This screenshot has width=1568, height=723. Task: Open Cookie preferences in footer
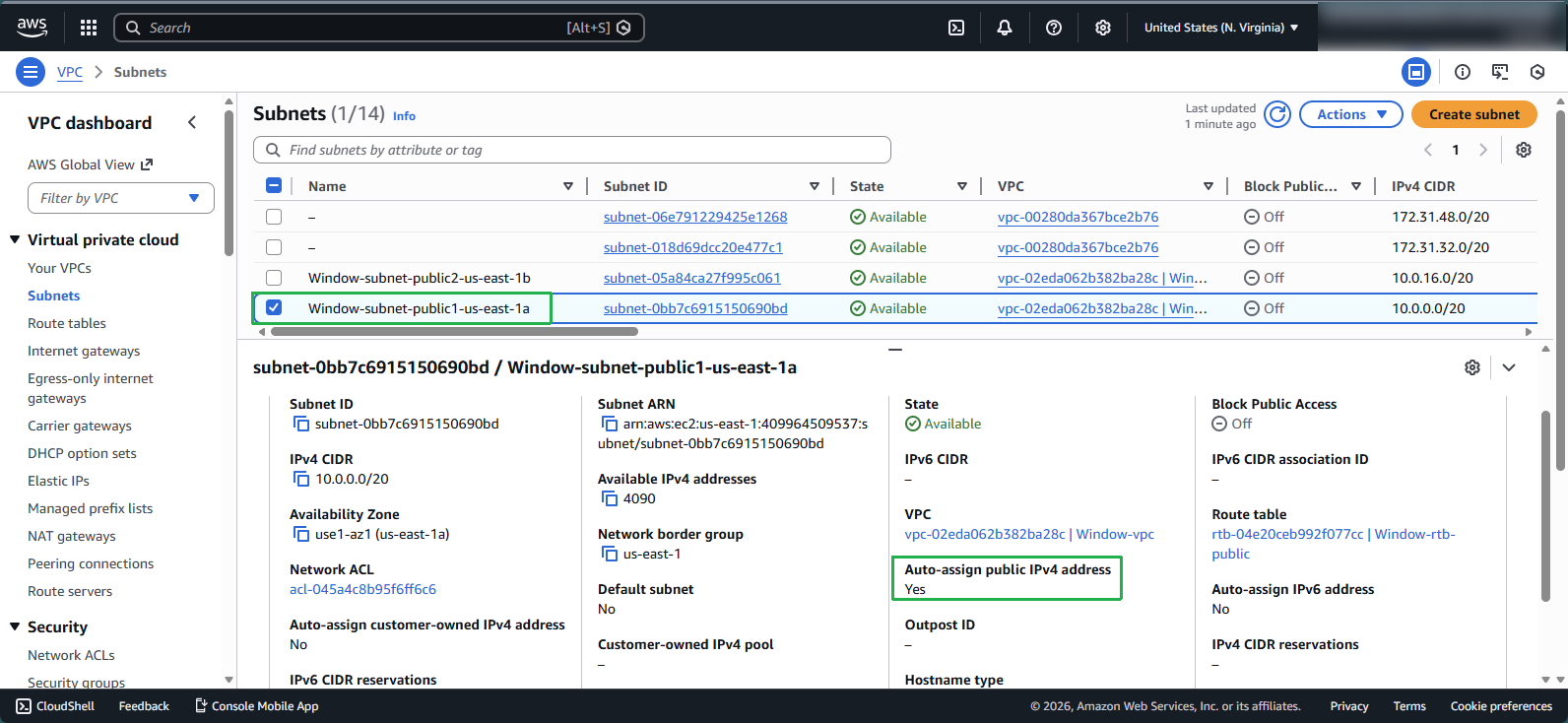[x=1501, y=706]
